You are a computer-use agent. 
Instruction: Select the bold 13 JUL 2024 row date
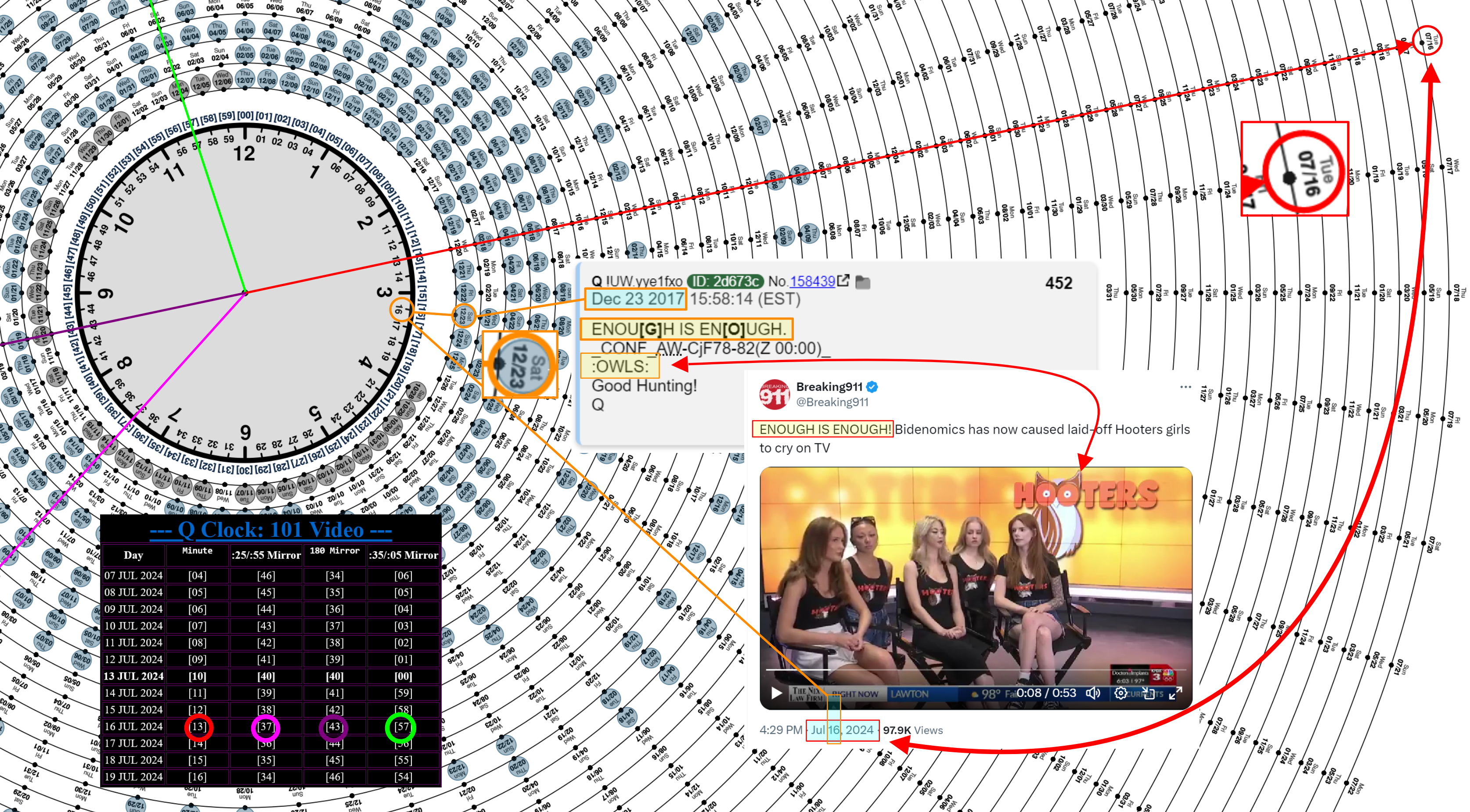coord(133,676)
